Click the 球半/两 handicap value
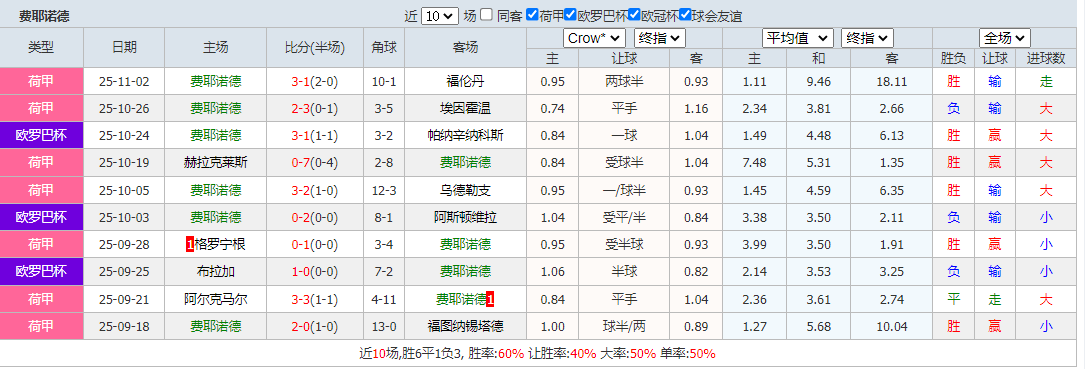The width and height of the screenshot is (1085, 369). click(x=624, y=326)
